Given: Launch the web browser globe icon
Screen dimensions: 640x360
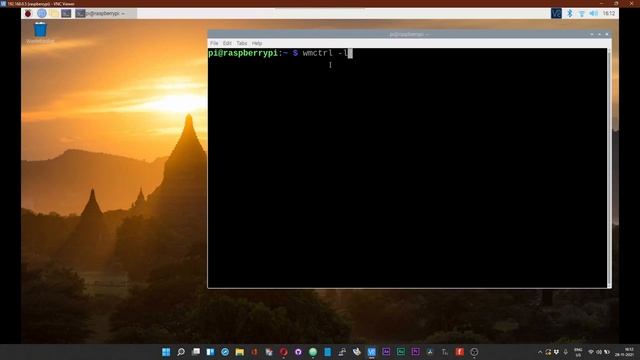Looking at the screenshot, I should pyautogui.click(x=42, y=13).
